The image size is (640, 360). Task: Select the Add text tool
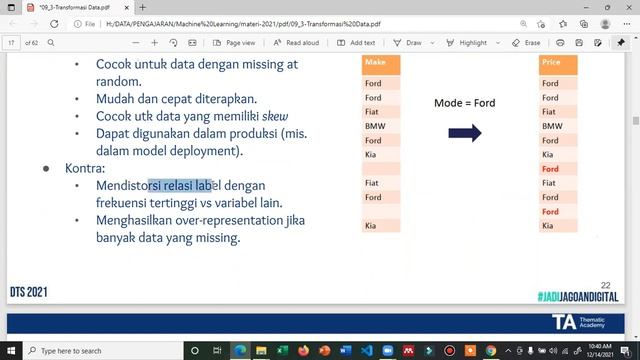click(x=356, y=42)
